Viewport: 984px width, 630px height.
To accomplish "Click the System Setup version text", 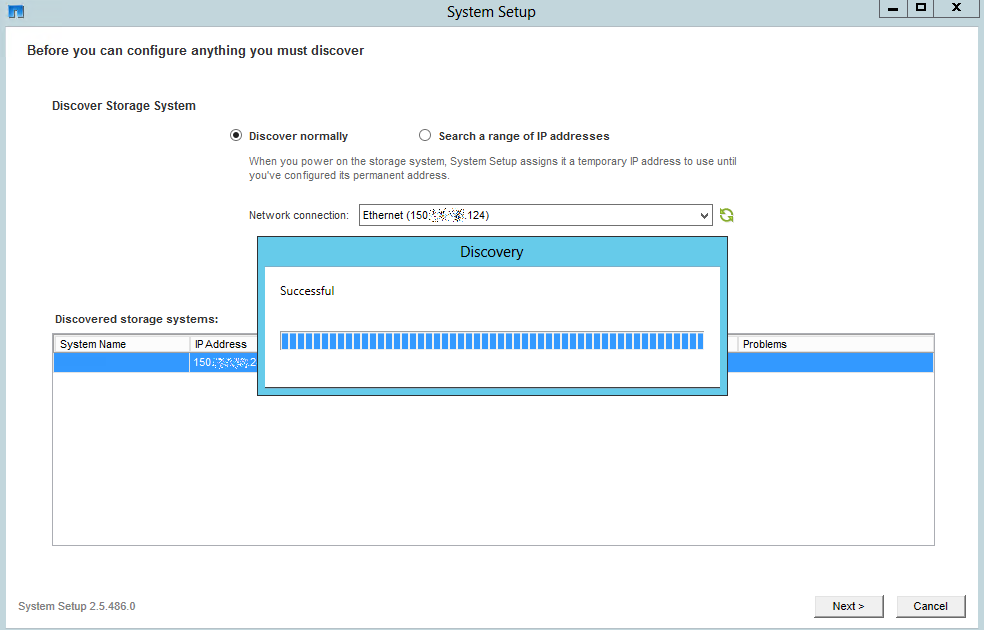I will tap(76, 606).
